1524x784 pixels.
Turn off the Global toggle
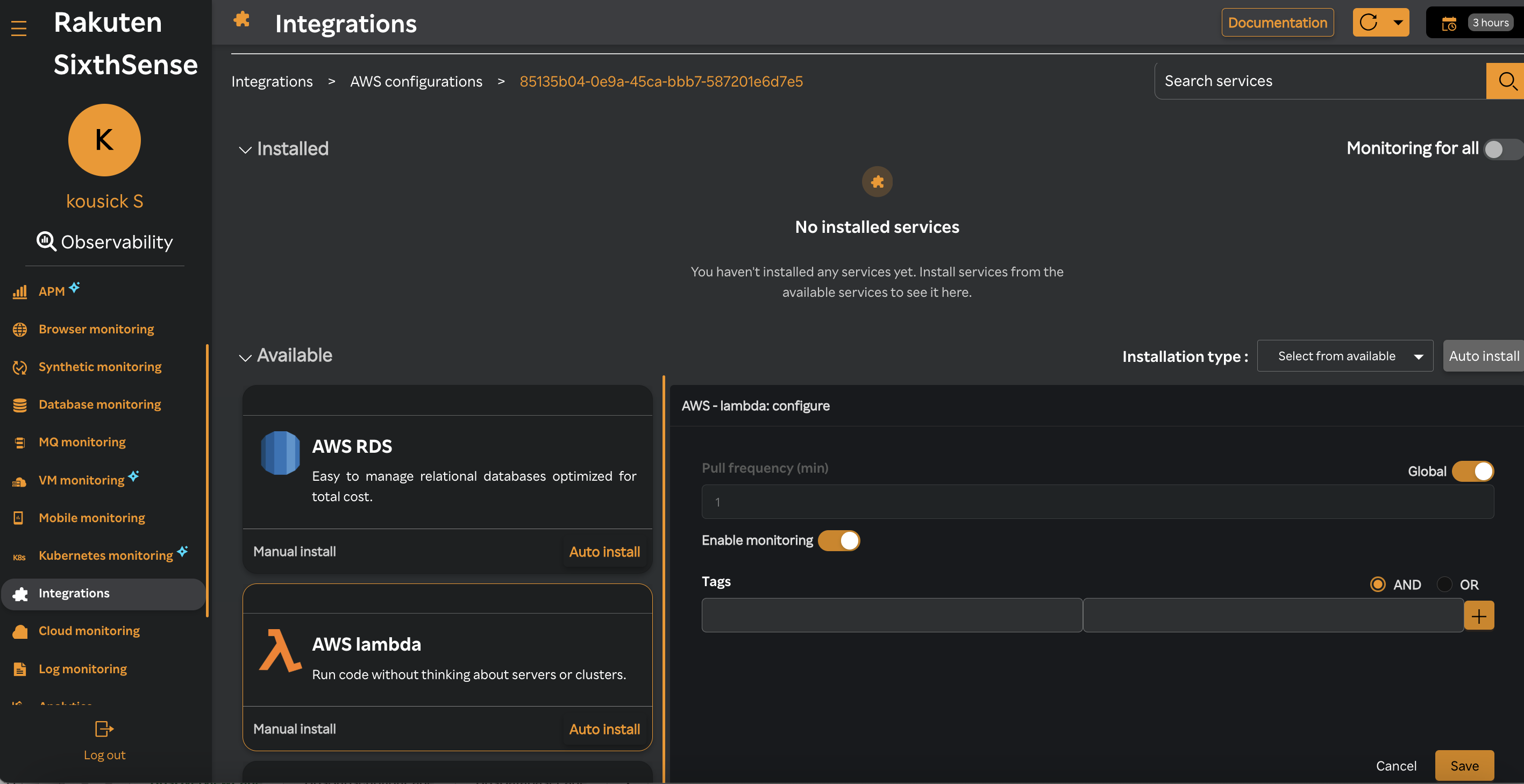click(x=1472, y=471)
